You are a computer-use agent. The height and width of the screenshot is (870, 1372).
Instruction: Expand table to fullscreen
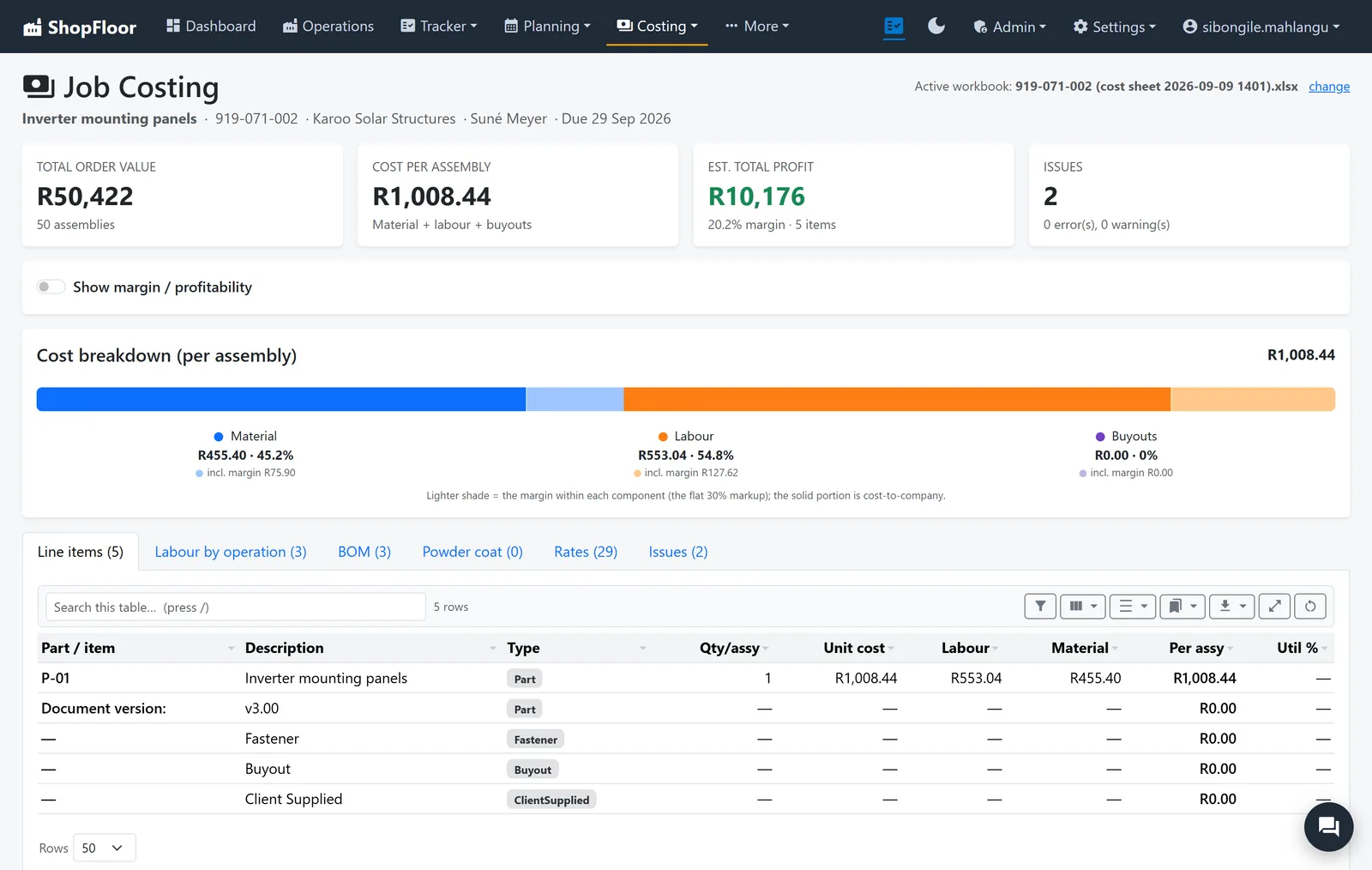pos(1274,607)
